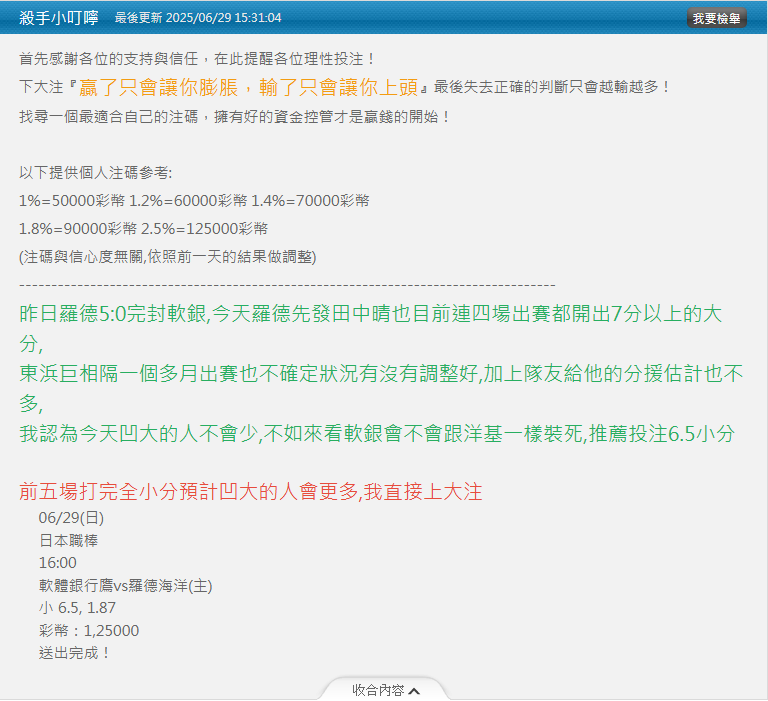The height and width of the screenshot is (701, 768).
Task: Click the date 06/29(日)
Action: (72, 517)
